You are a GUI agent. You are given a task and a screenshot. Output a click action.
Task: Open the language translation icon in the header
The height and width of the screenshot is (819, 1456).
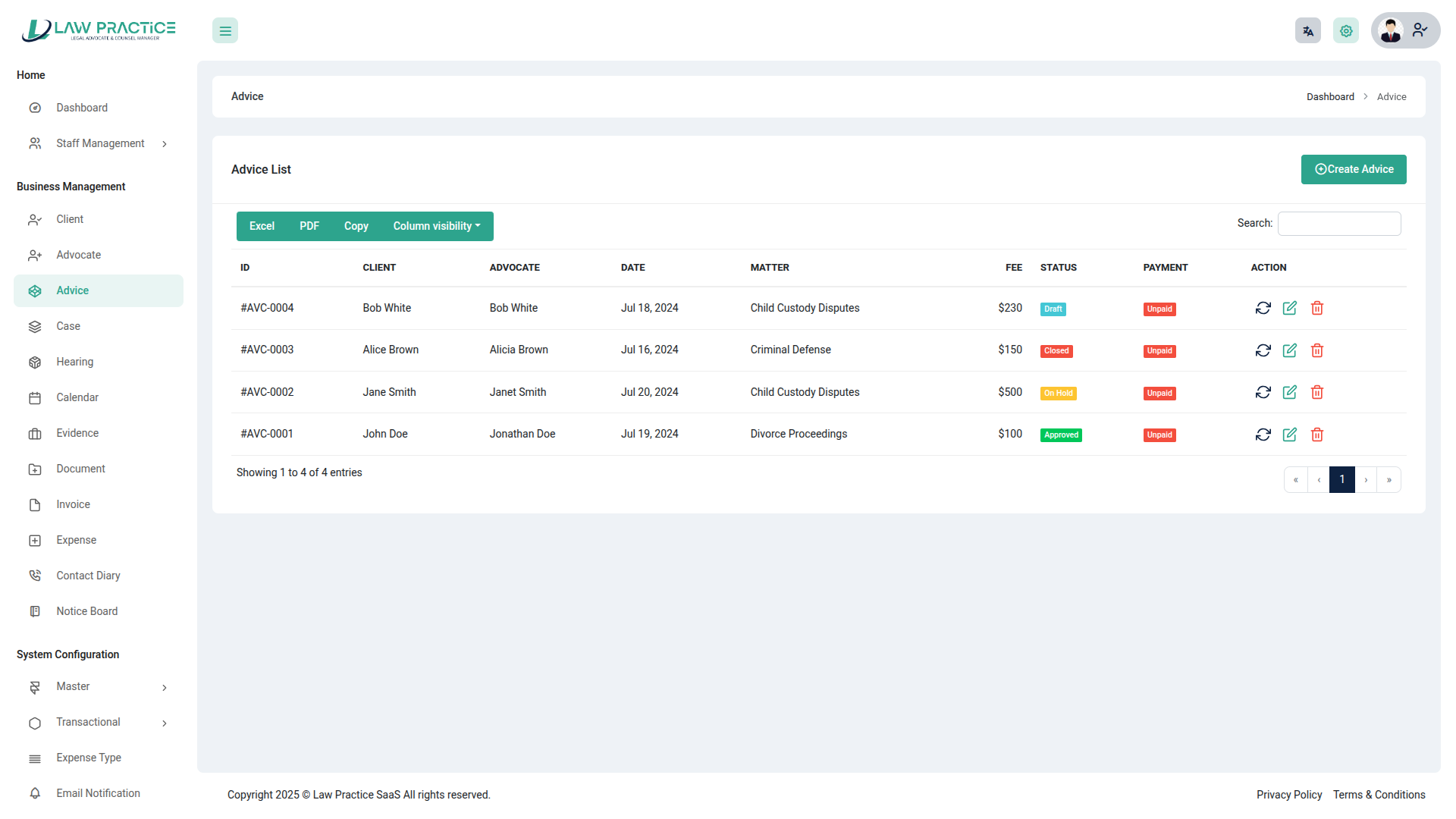pyautogui.click(x=1307, y=31)
